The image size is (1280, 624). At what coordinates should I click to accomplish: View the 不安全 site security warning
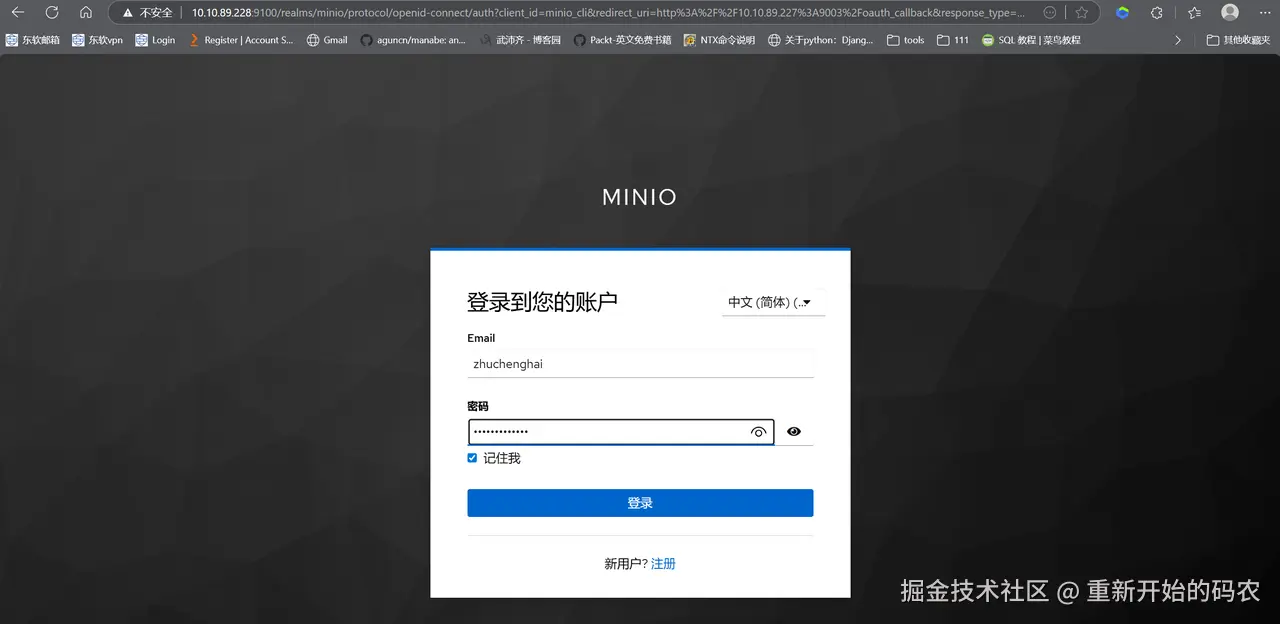click(147, 13)
